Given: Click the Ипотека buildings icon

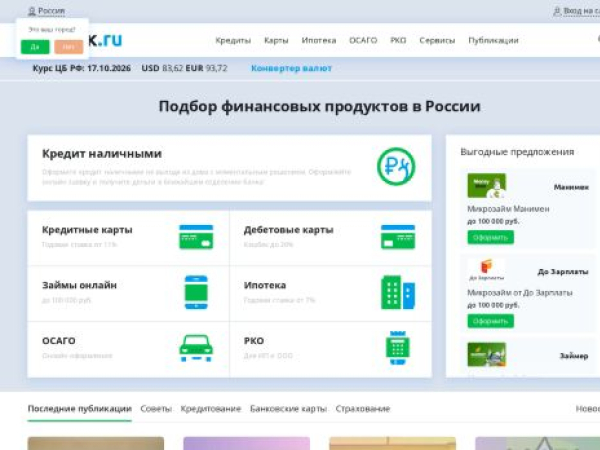Looking at the screenshot, I should pos(398,292).
